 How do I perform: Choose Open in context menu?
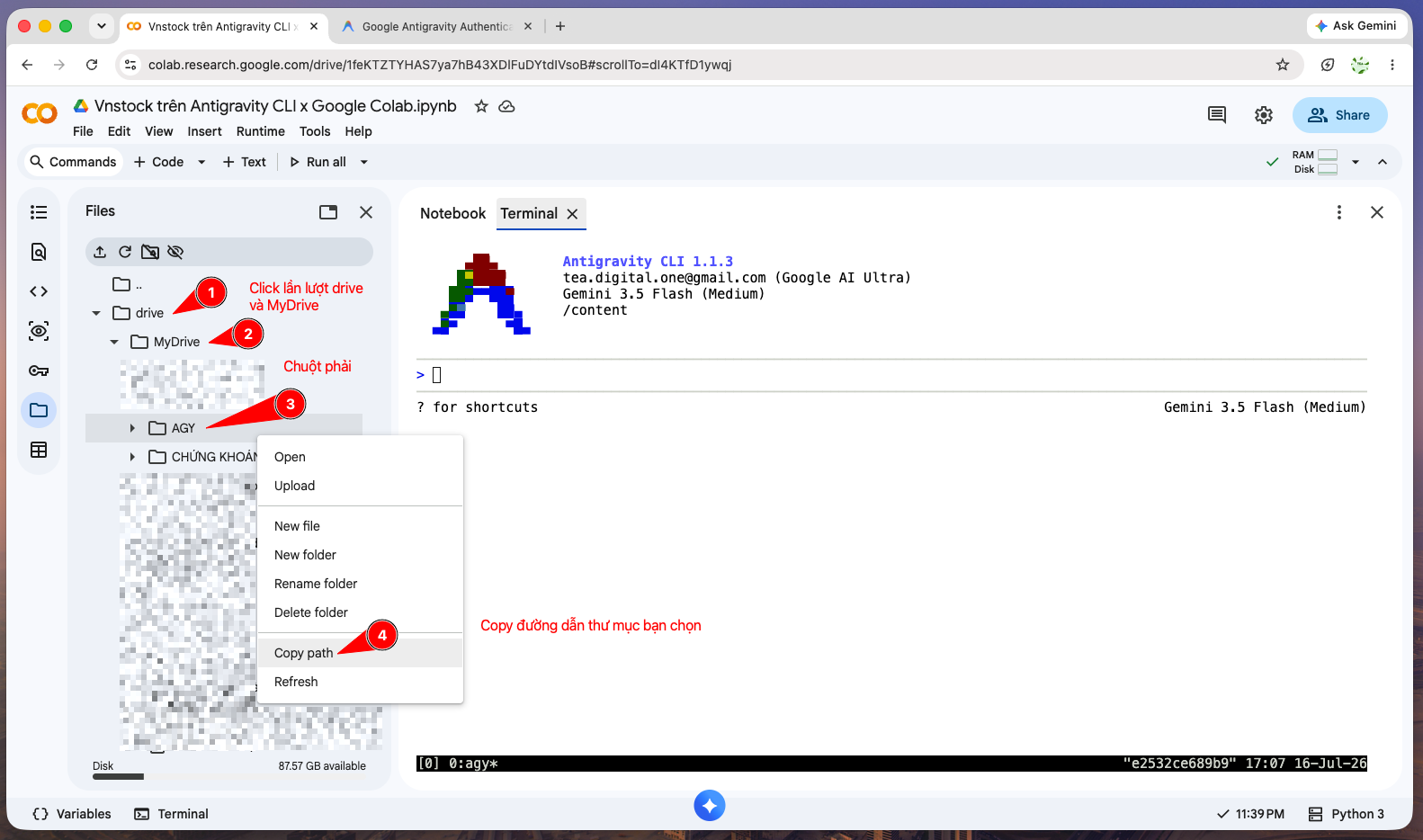(361, 457)
